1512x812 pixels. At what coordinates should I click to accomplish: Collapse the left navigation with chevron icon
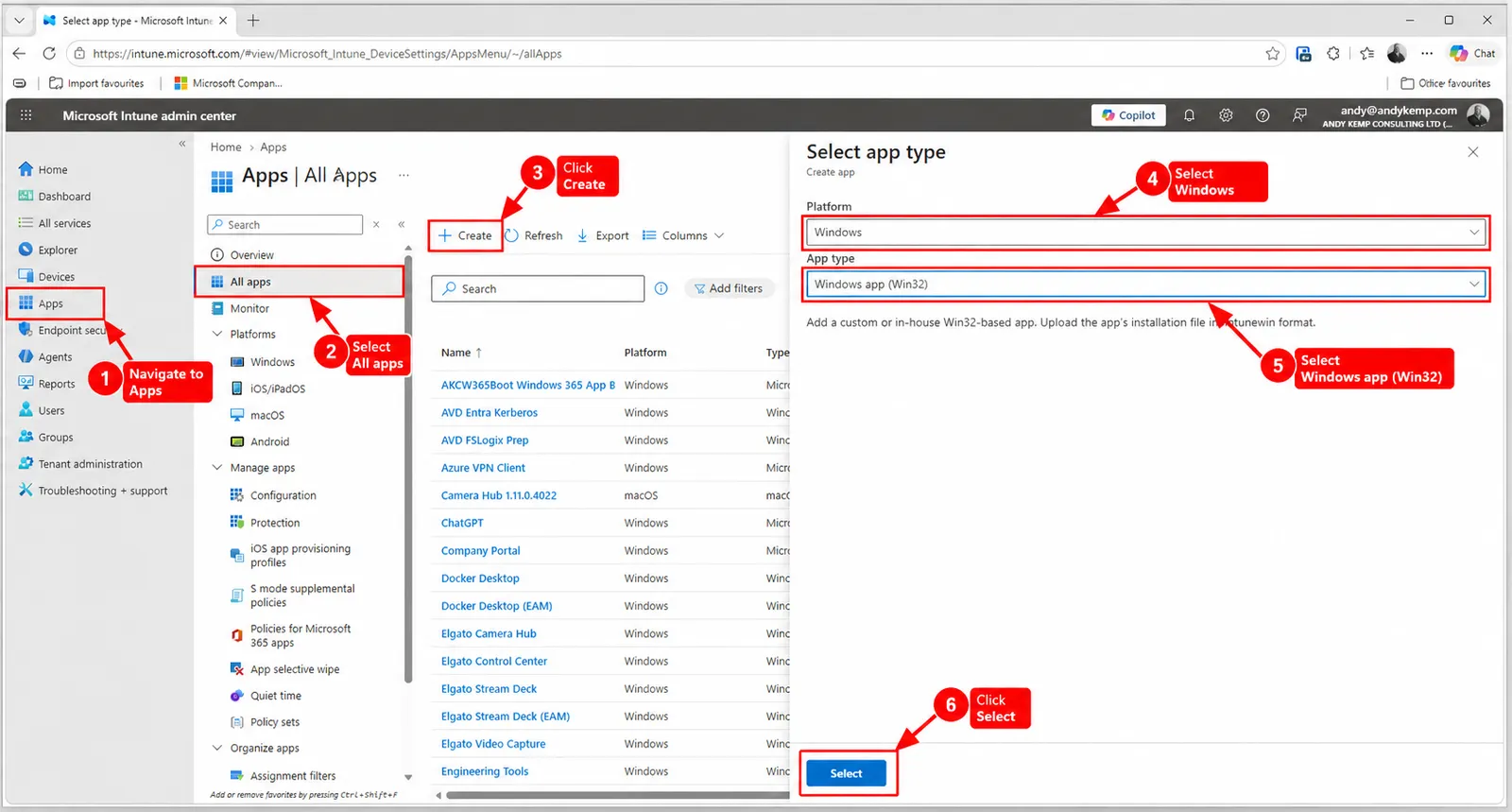[x=182, y=144]
